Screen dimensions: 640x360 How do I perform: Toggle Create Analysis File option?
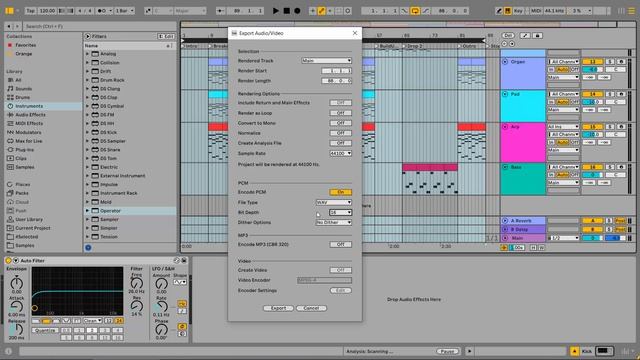click(x=340, y=143)
